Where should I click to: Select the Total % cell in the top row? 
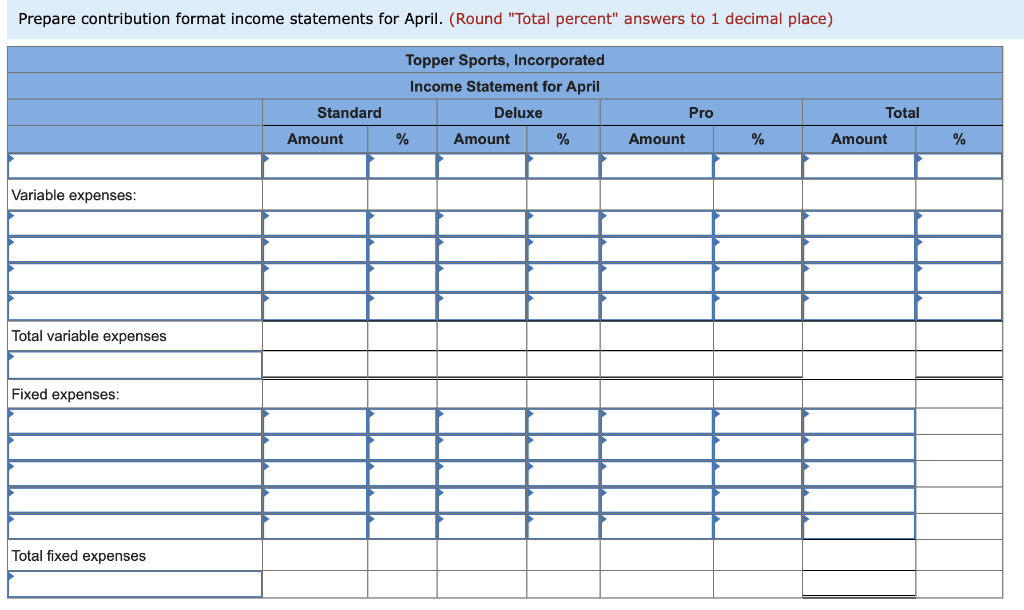coord(959,166)
